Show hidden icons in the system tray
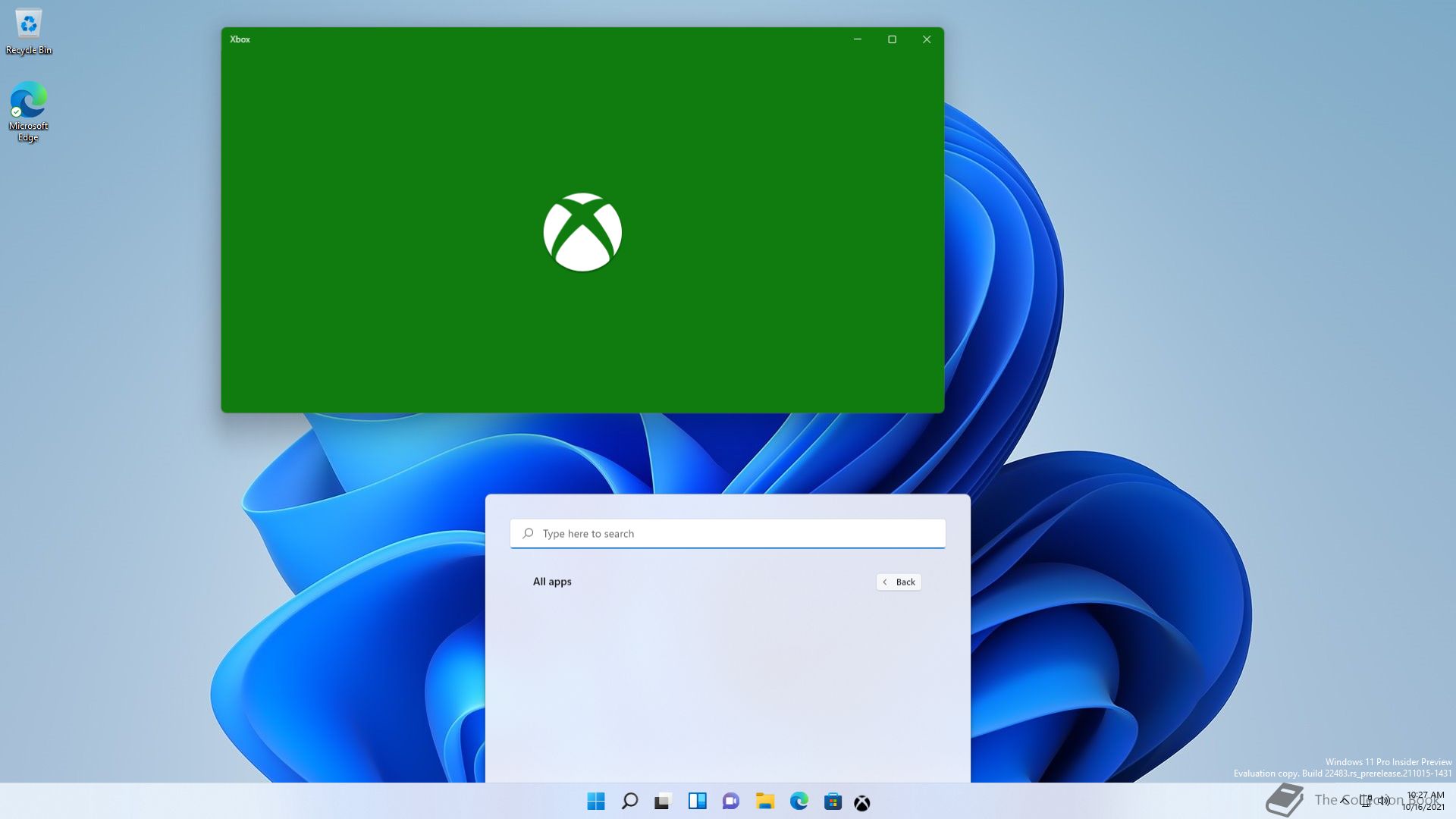This screenshot has width=1456, height=819. (x=1345, y=800)
